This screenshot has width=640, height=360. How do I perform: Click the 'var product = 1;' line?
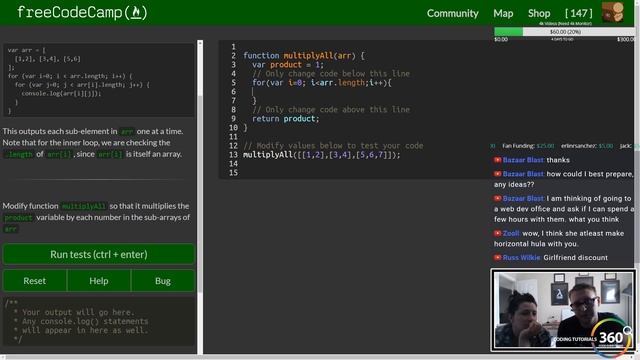click(288, 65)
